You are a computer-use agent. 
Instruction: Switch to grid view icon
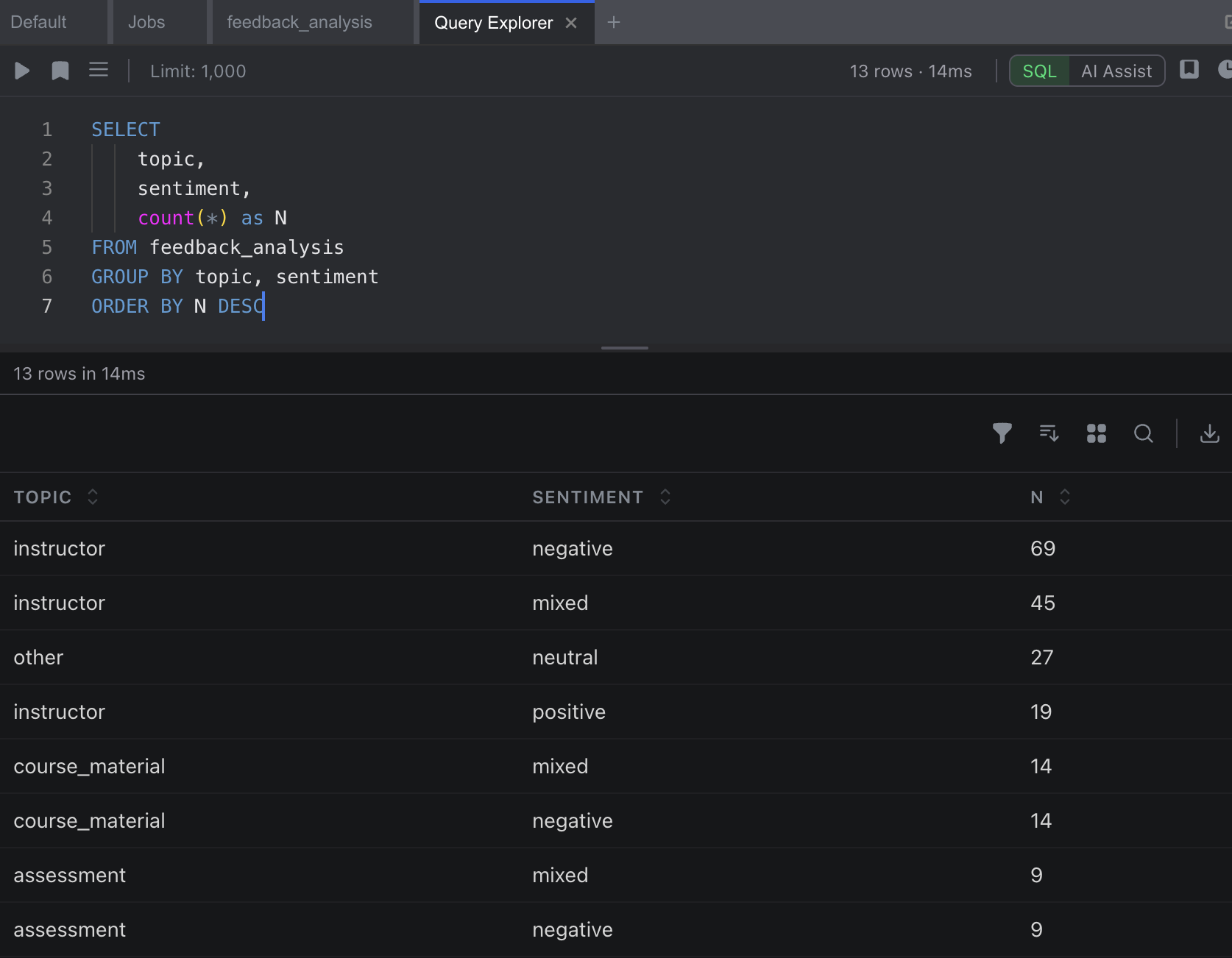(1097, 433)
